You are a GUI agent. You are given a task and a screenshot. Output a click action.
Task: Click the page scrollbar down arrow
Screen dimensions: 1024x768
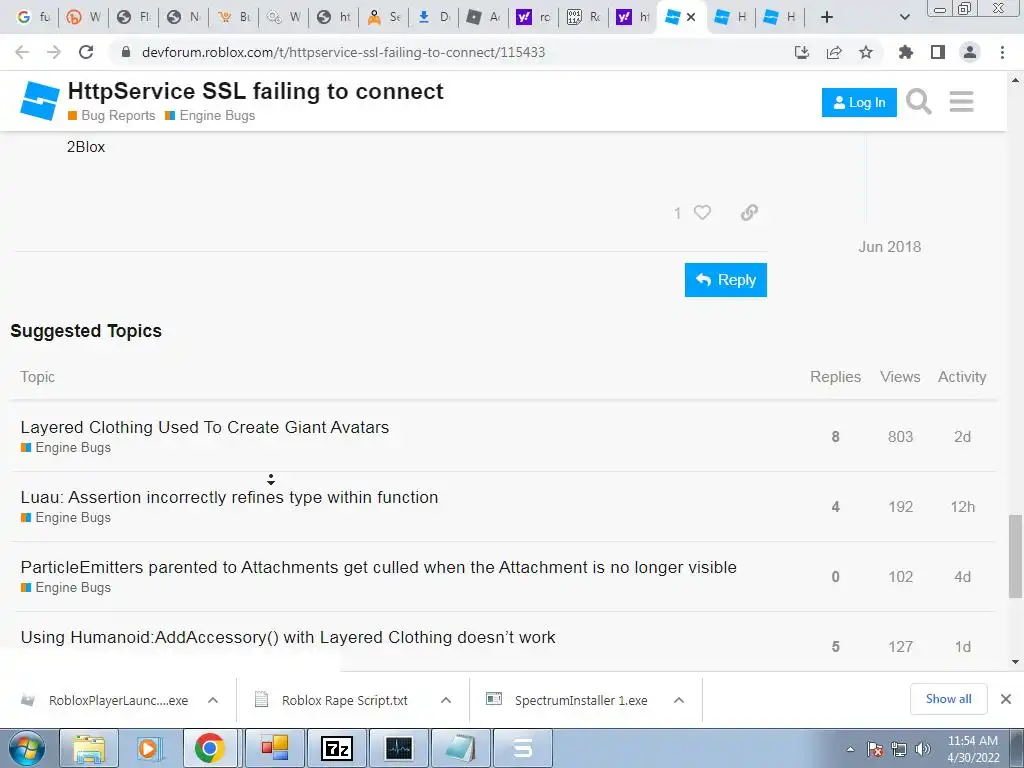pyautogui.click(x=1015, y=662)
